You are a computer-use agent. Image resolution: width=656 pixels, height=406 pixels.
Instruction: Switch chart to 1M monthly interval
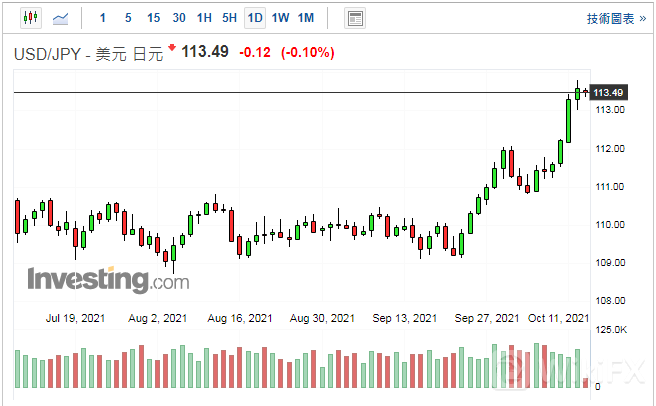click(x=306, y=18)
